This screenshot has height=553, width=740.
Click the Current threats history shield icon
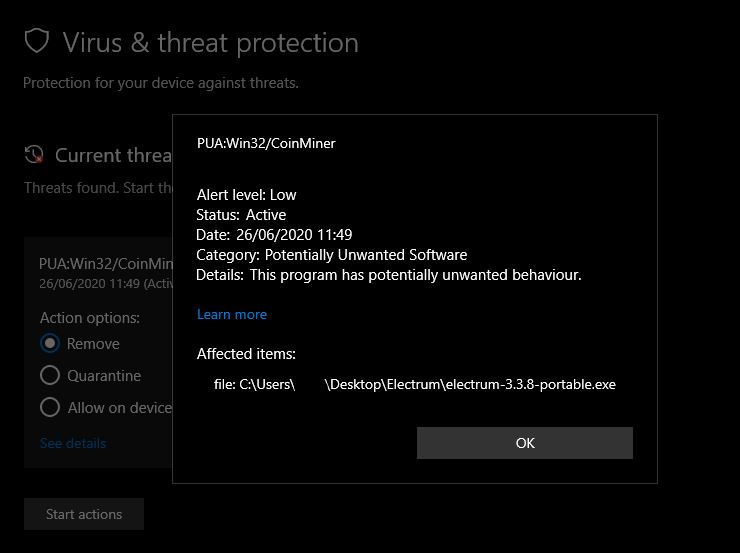coord(35,155)
